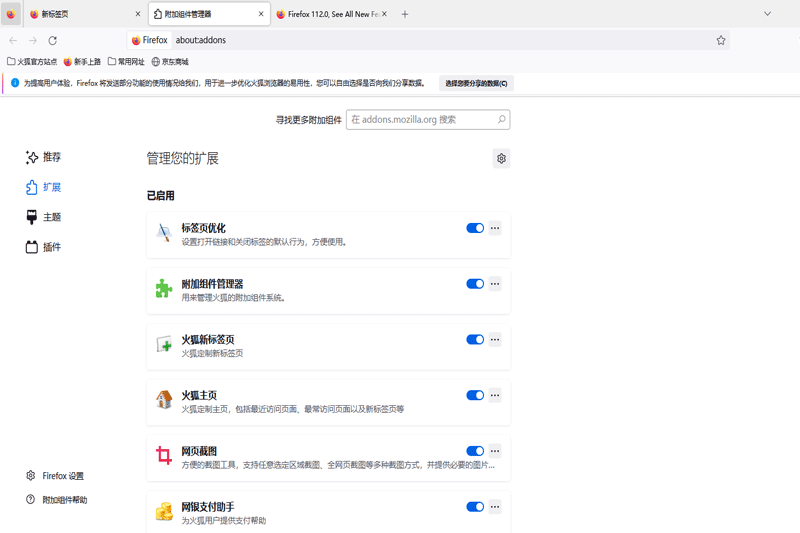Click the search magnifier icon in addon search
The height and width of the screenshot is (533, 800).
(501, 120)
